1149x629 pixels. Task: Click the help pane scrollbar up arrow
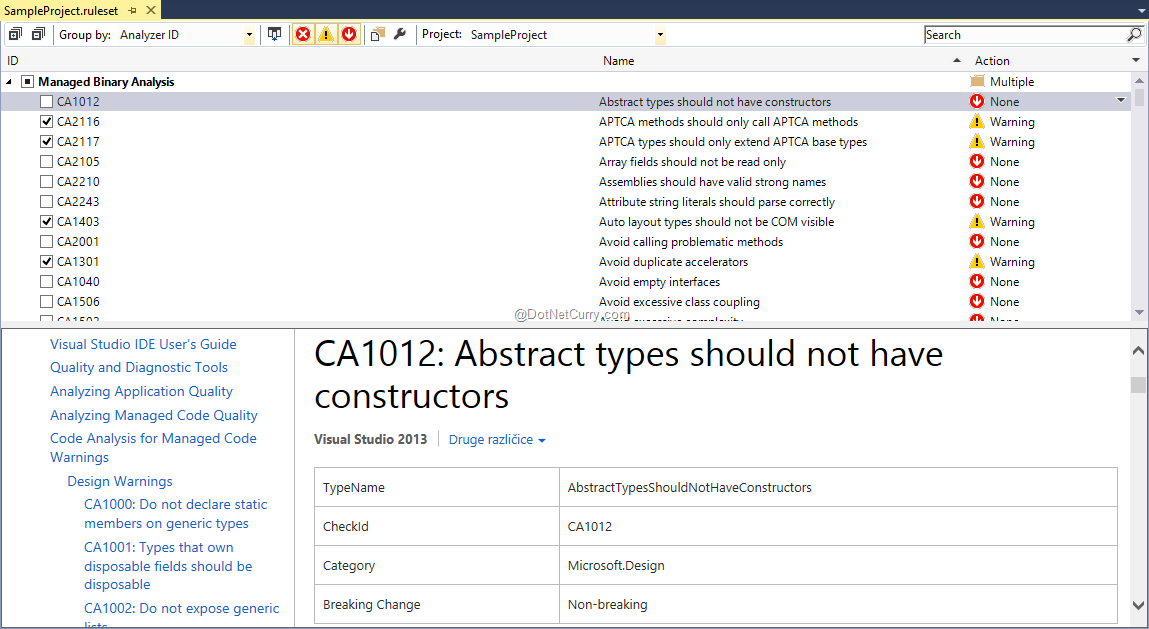[1138, 352]
